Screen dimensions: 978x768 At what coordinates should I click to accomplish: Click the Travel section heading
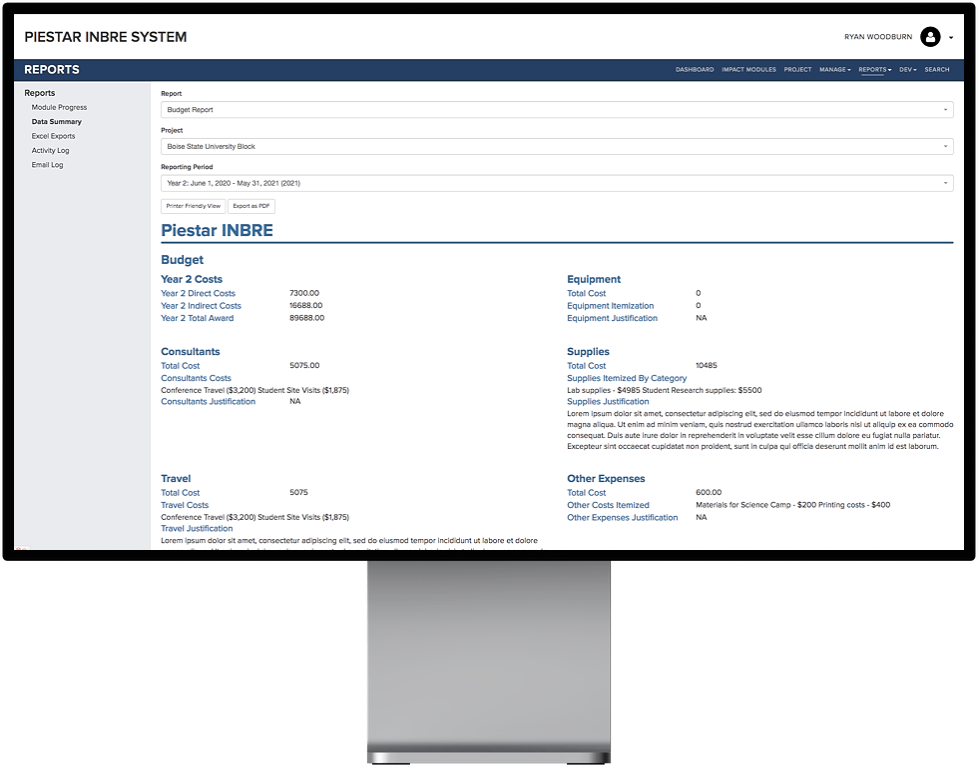[176, 479]
